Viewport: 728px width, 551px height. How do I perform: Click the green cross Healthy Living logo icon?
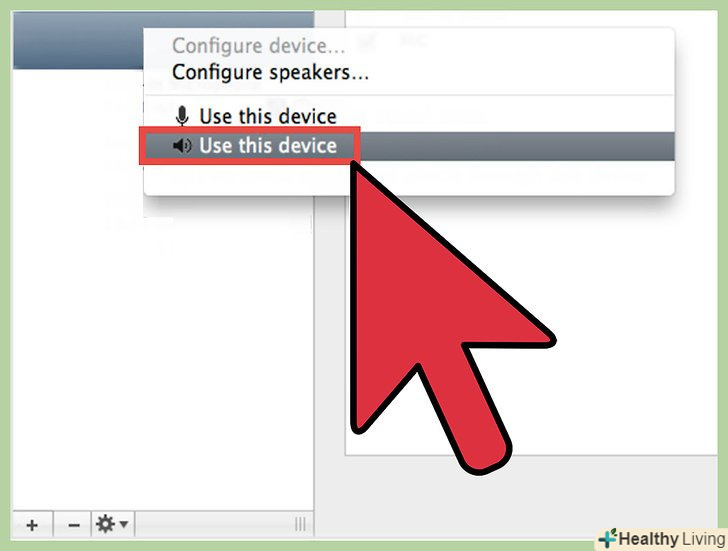tap(607, 538)
